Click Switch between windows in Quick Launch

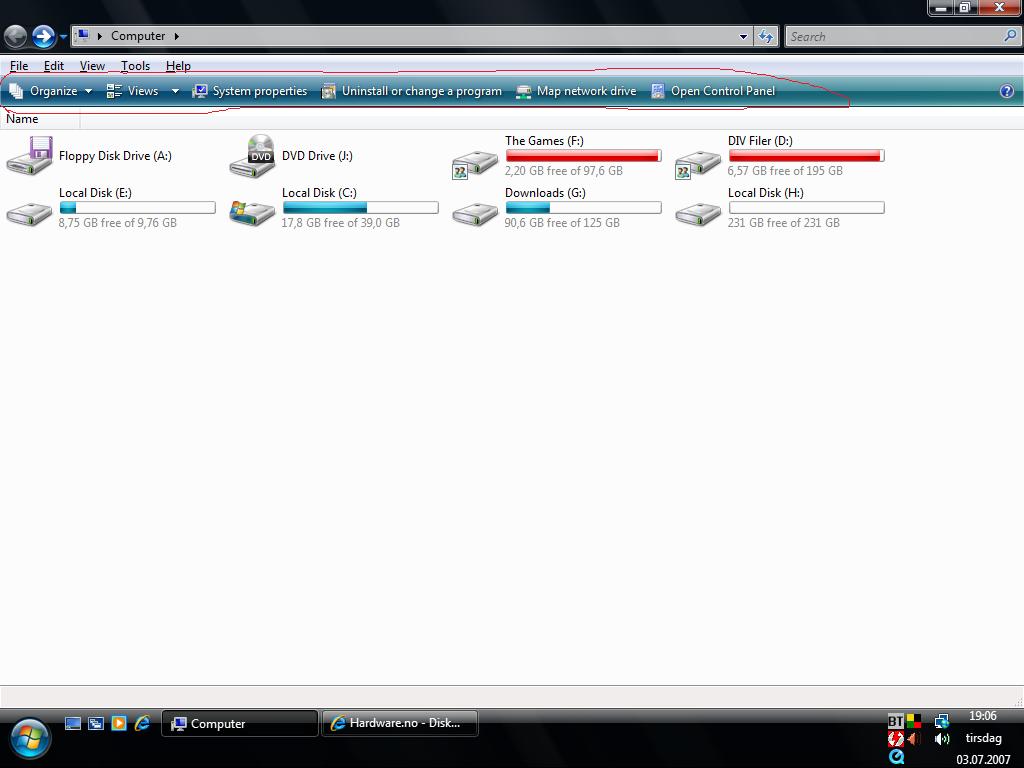pyautogui.click(x=96, y=724)
